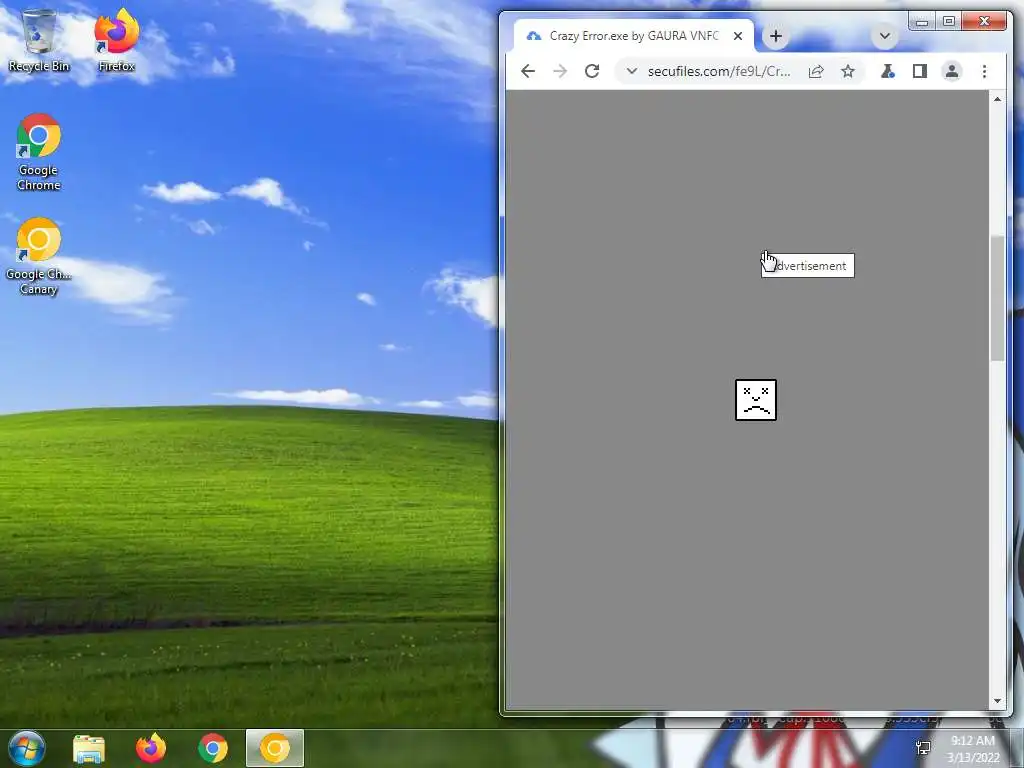The height and width of the screenshot is (768, 1024).
Task: Toggle the browser side panel icon
Action: [x=920, y=71]
